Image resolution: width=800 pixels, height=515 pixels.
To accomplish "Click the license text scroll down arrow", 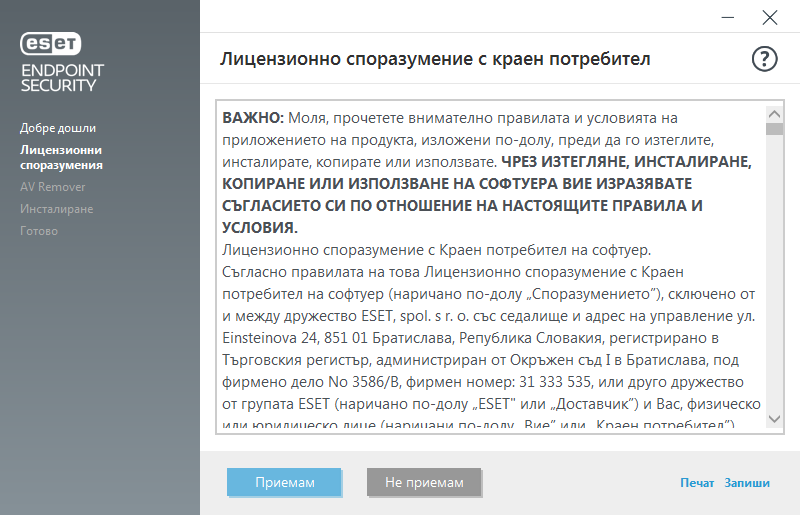I will (774, 419).
